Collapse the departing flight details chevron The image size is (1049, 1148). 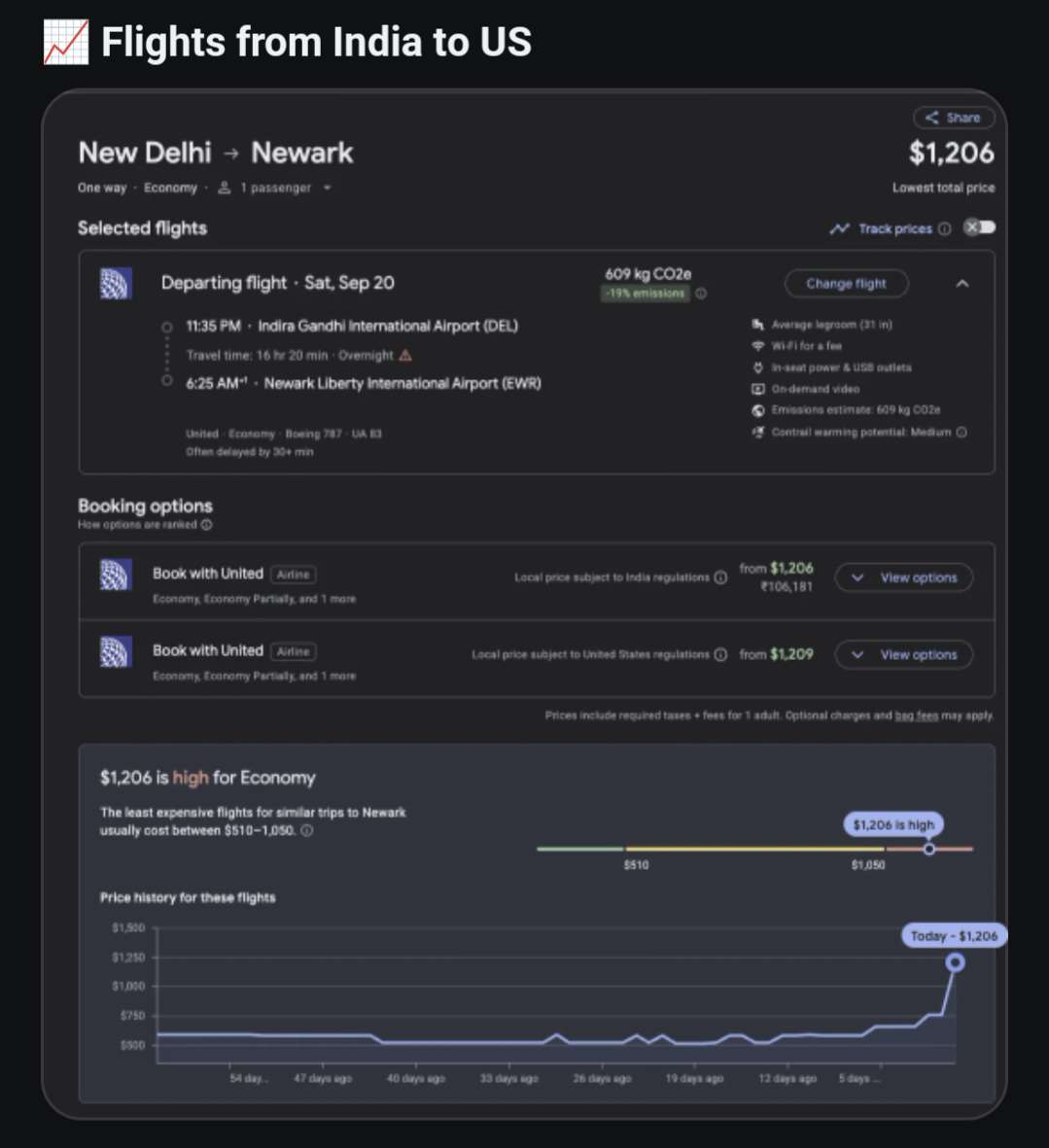[962, 283]
